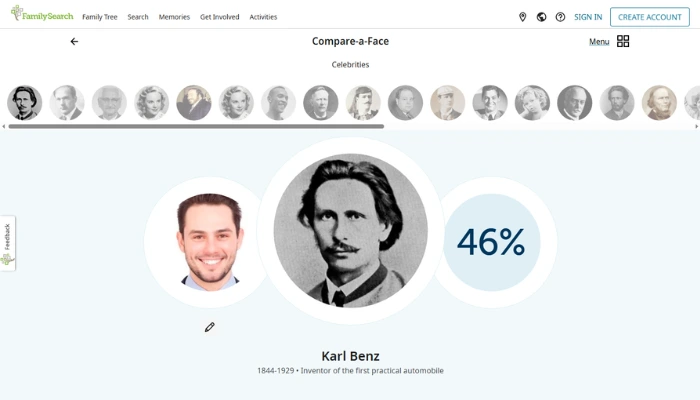
Task: Expand the Memories menu
Action: point(174,17)
